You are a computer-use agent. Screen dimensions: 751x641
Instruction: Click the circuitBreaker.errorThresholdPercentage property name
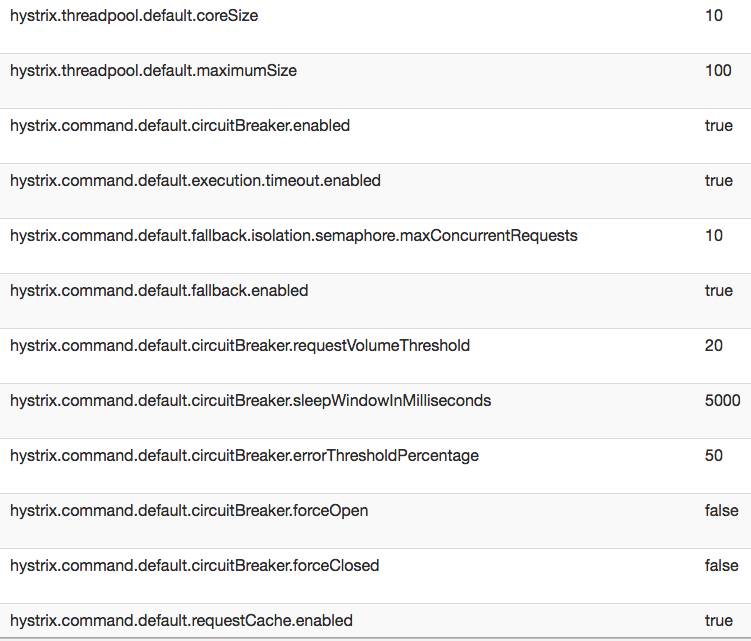(x=244, y=456)
